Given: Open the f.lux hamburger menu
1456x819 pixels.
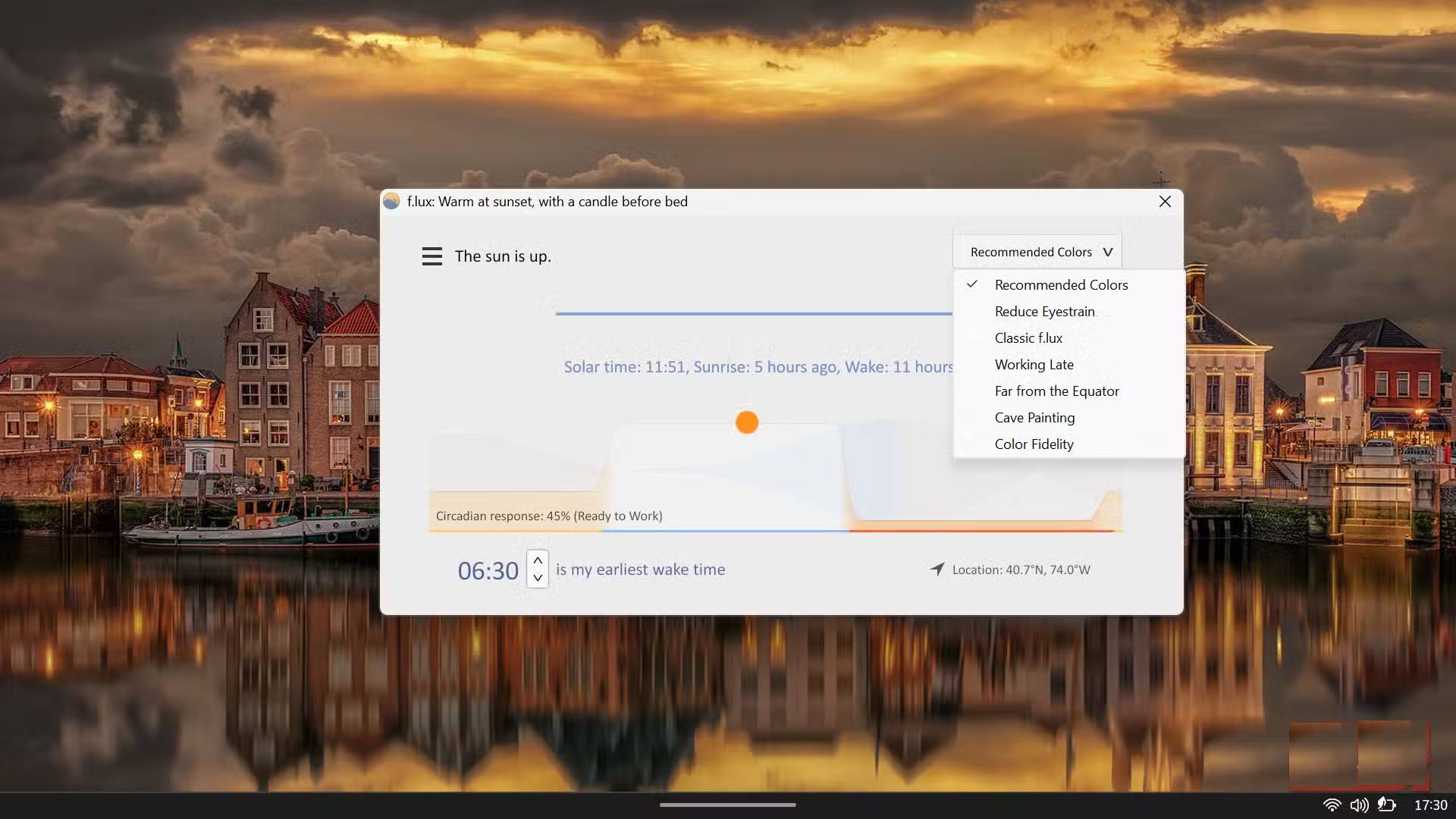Looking at the screenshot, I should [x=431, y=256].
